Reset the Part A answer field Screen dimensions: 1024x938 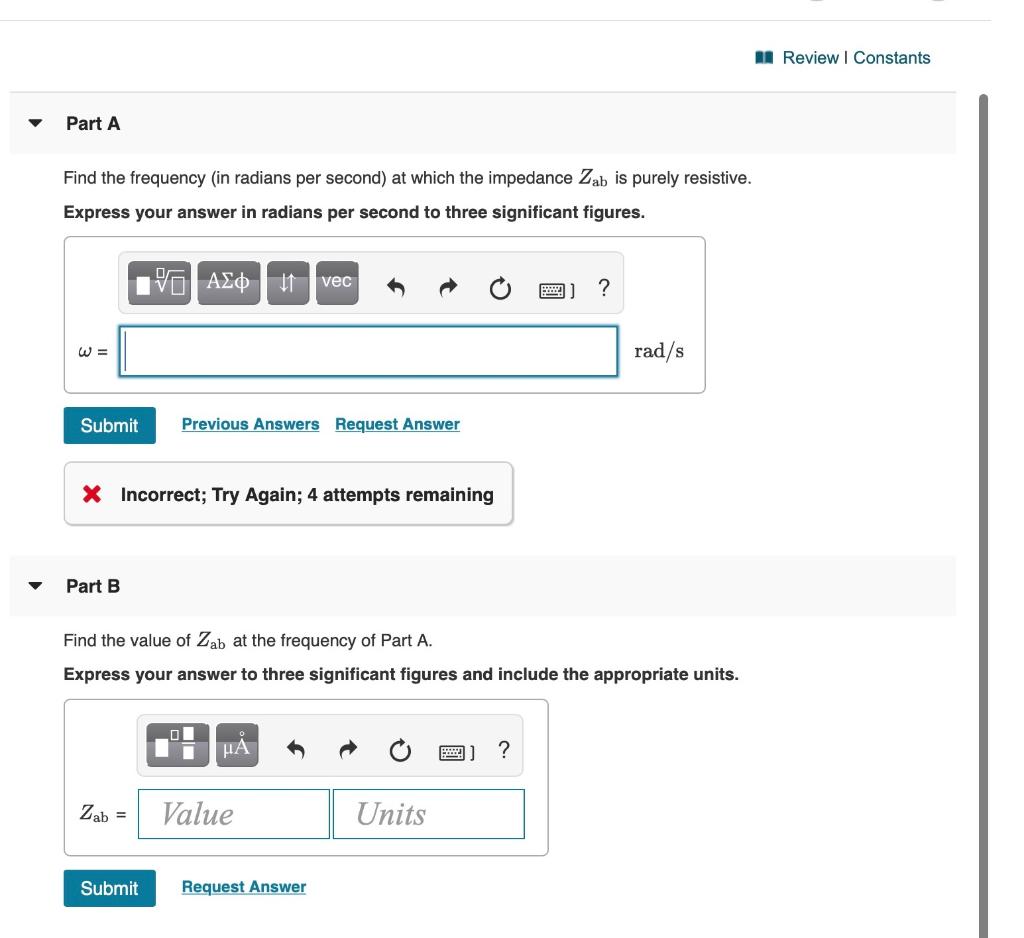coord(500,287)
